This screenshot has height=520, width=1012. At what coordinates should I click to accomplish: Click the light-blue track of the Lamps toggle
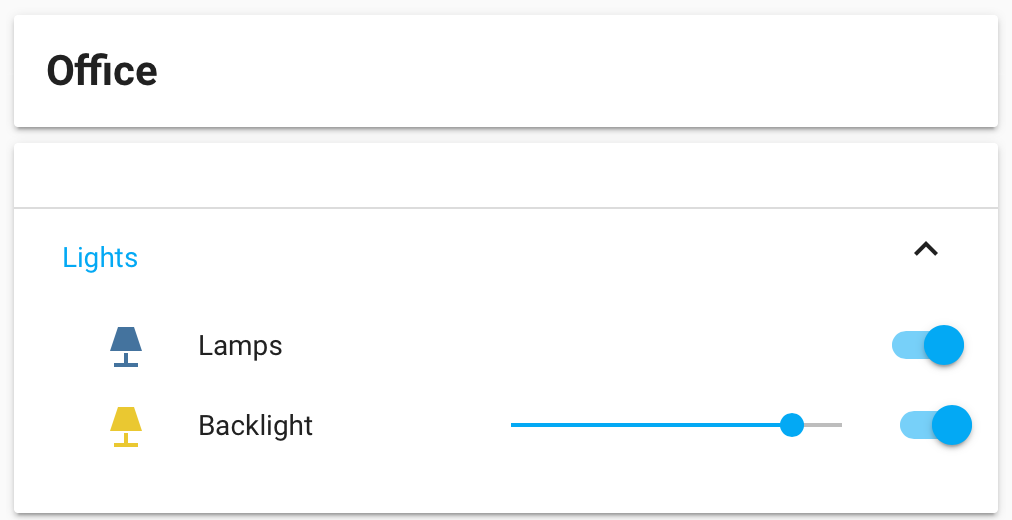coord(904,345)
